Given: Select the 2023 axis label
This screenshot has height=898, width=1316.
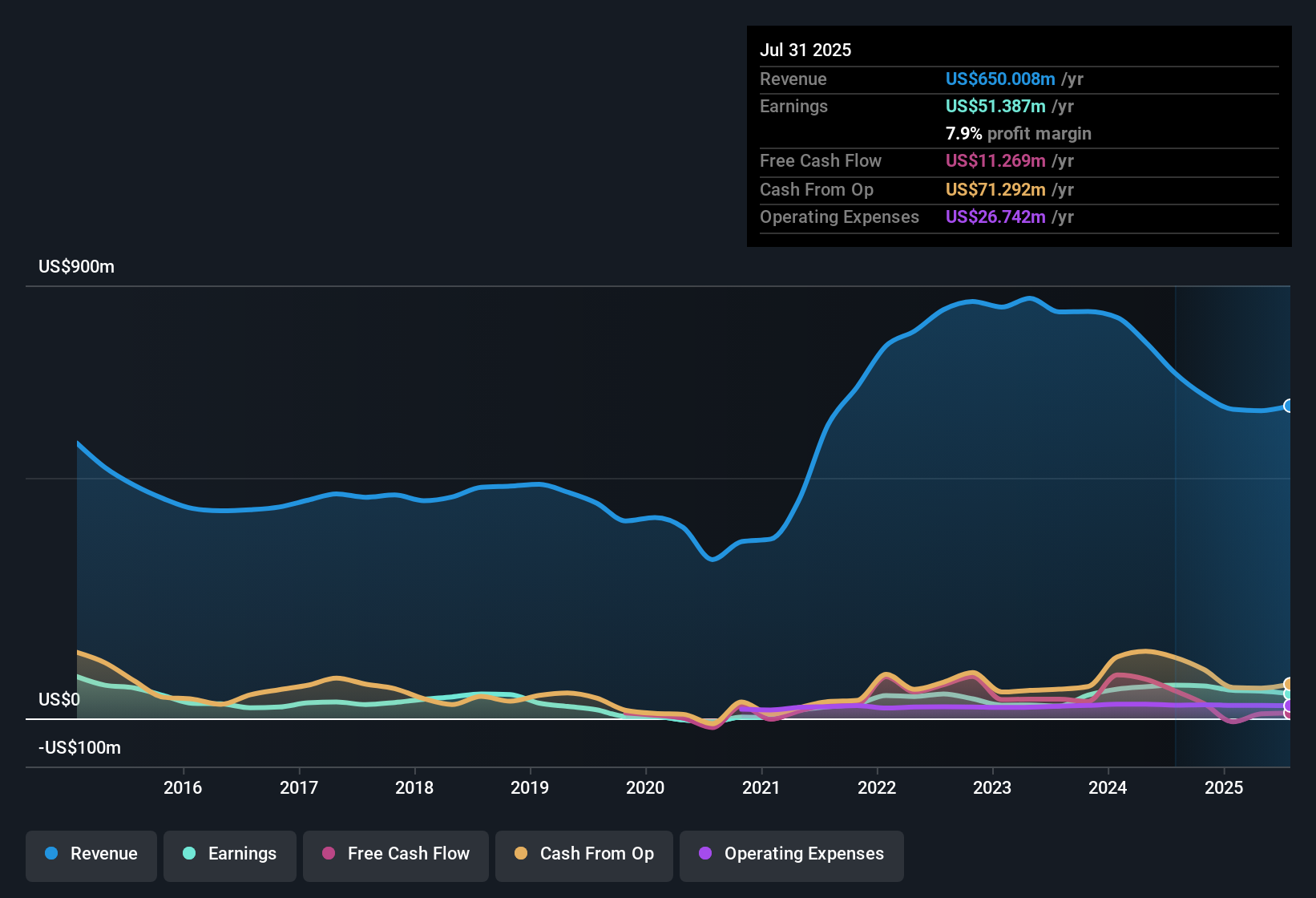Looking at the screenshot, I should coord(993,787).
